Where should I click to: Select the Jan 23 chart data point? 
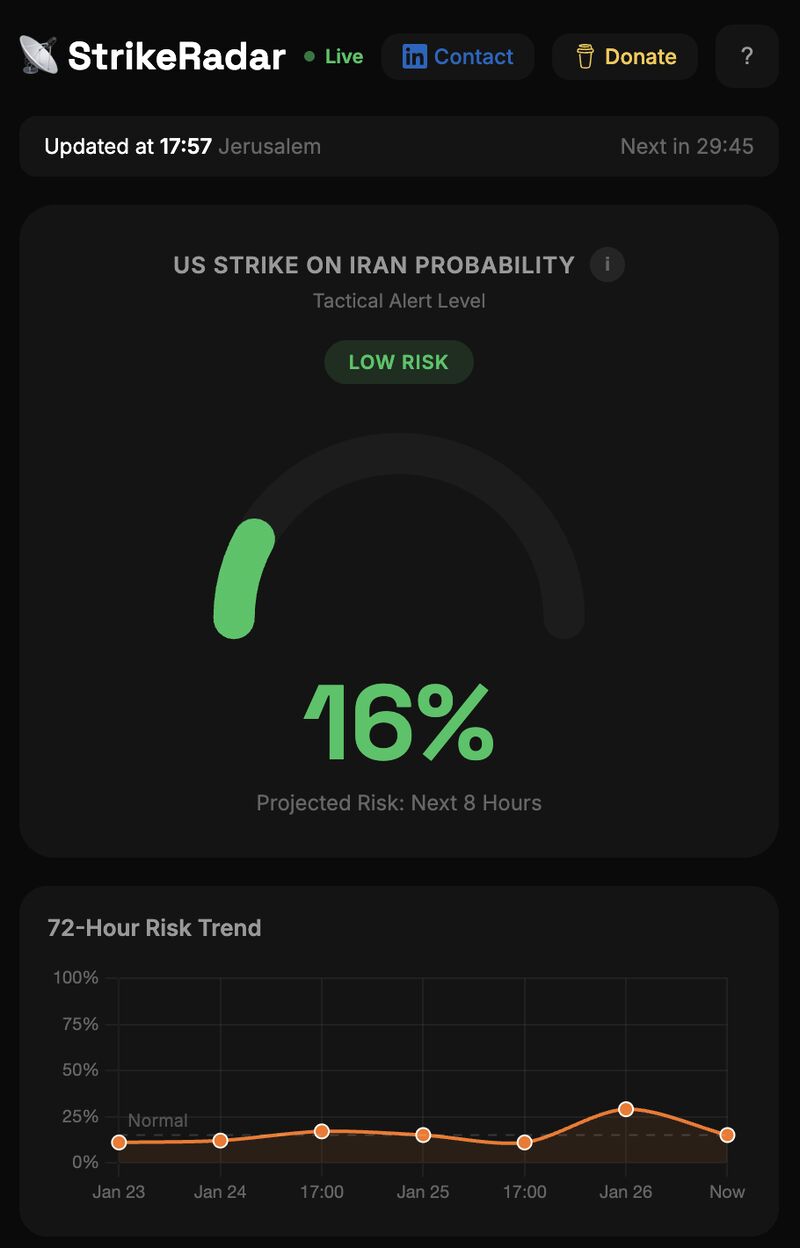[x=119, y=1142]
